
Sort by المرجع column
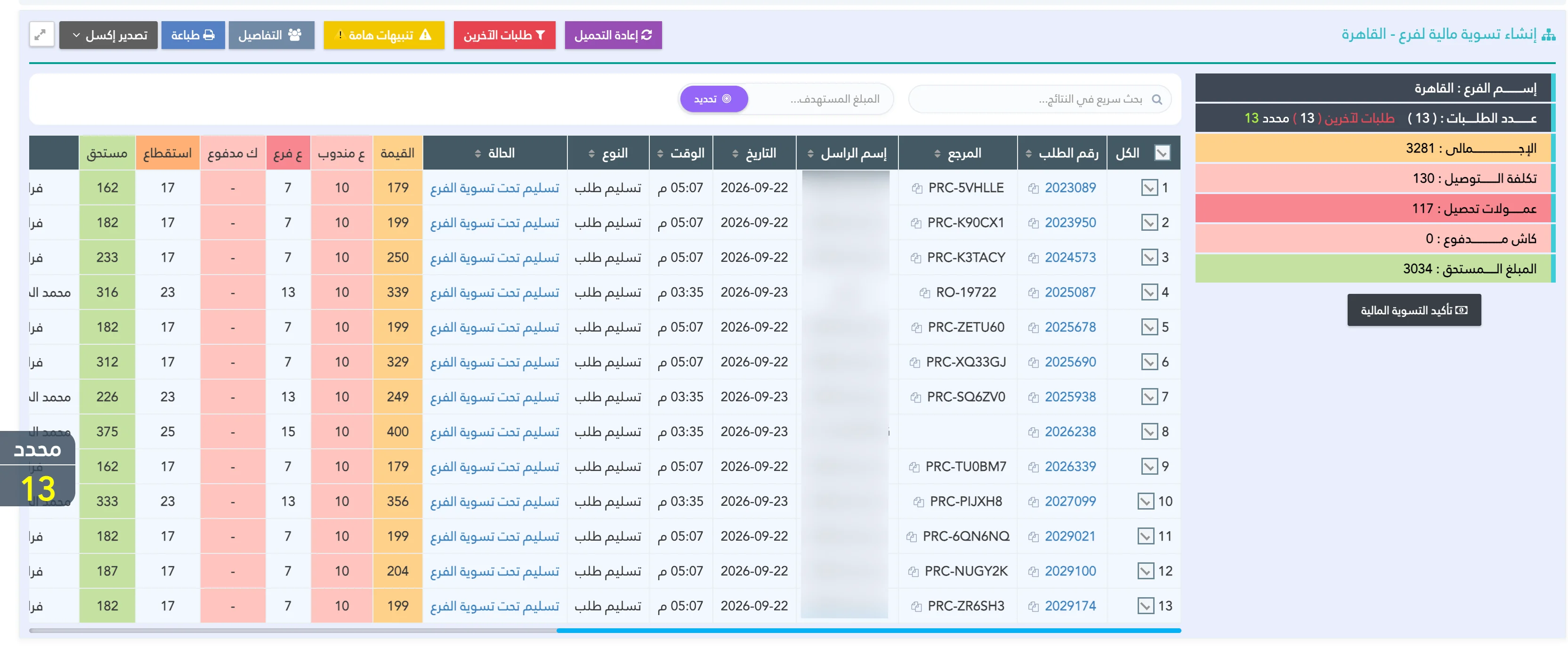pyautogui.click(x=957, y=153)
